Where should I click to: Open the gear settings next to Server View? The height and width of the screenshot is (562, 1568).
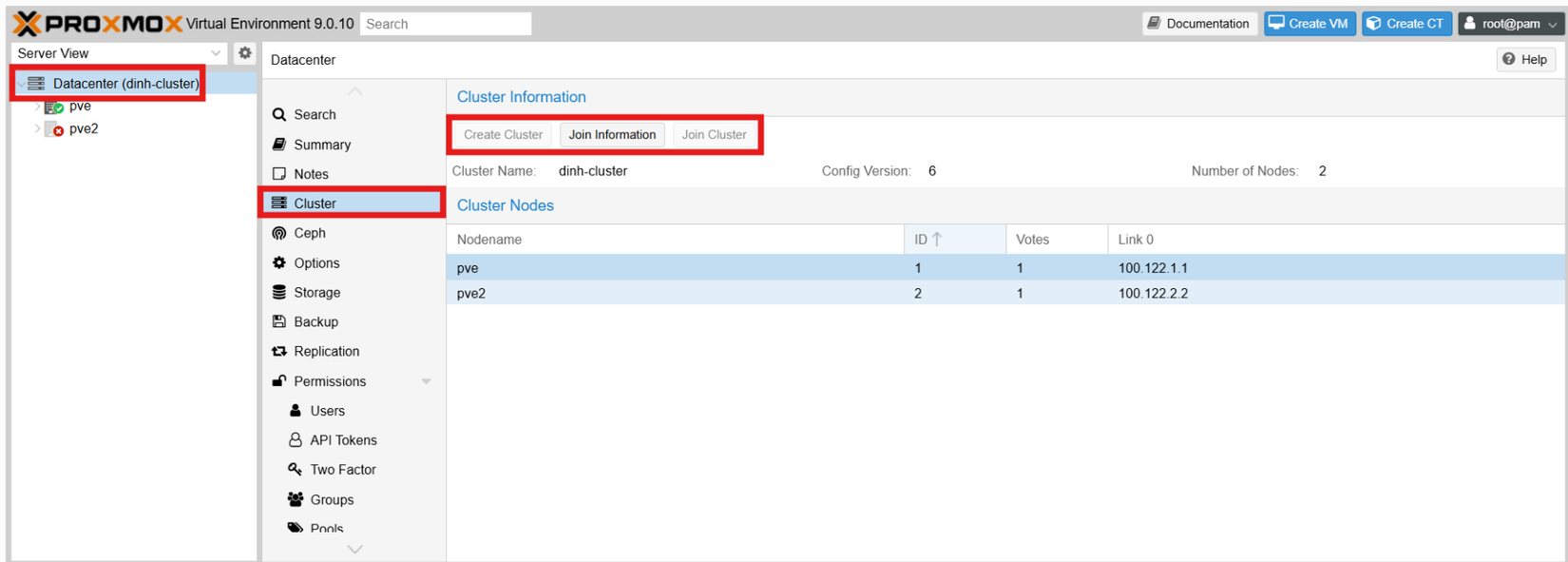tap(245, 53)
